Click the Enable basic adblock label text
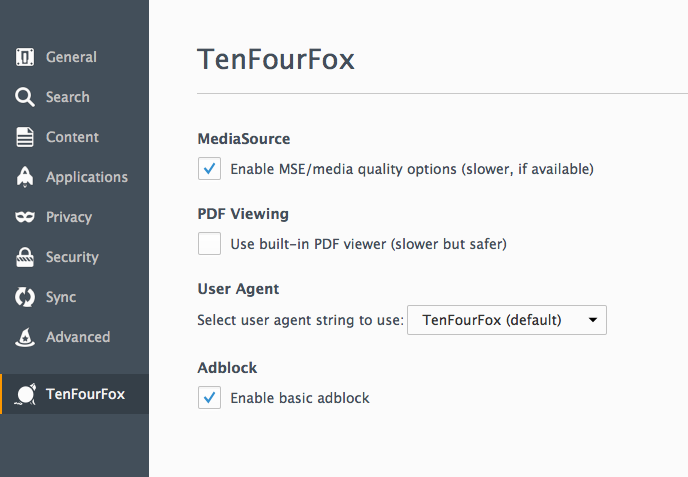This screenshot has width=688, height=477. click(300, 398)
